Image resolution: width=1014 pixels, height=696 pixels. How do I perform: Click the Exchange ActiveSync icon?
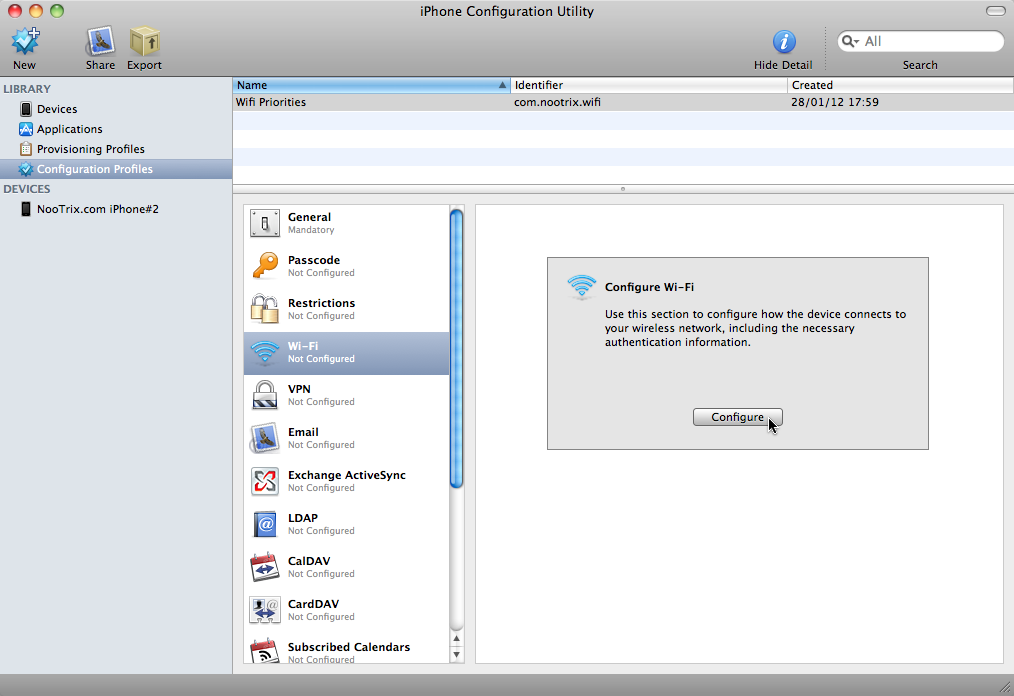[264, 481]
